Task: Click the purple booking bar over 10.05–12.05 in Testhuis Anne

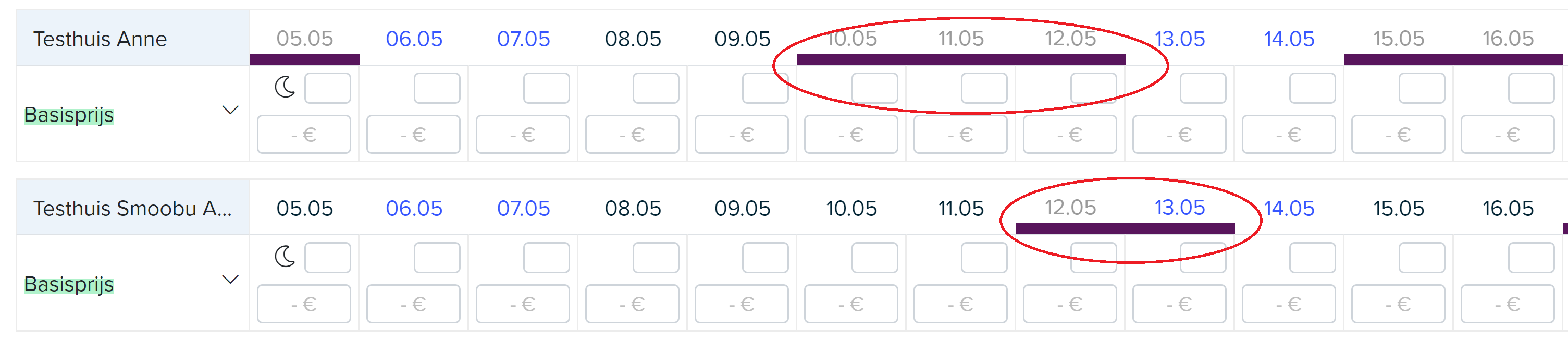Action: coord(961,59)
